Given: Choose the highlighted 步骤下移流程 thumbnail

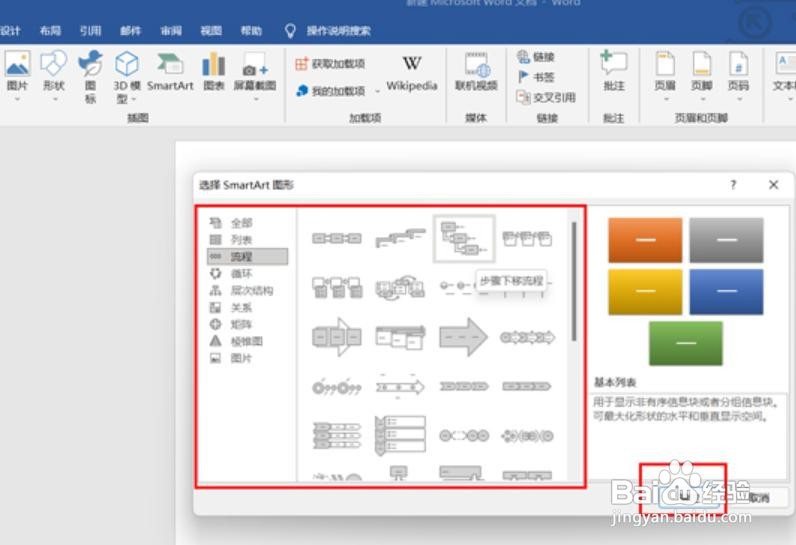Looking at the screenshot, I should (464, 239).
